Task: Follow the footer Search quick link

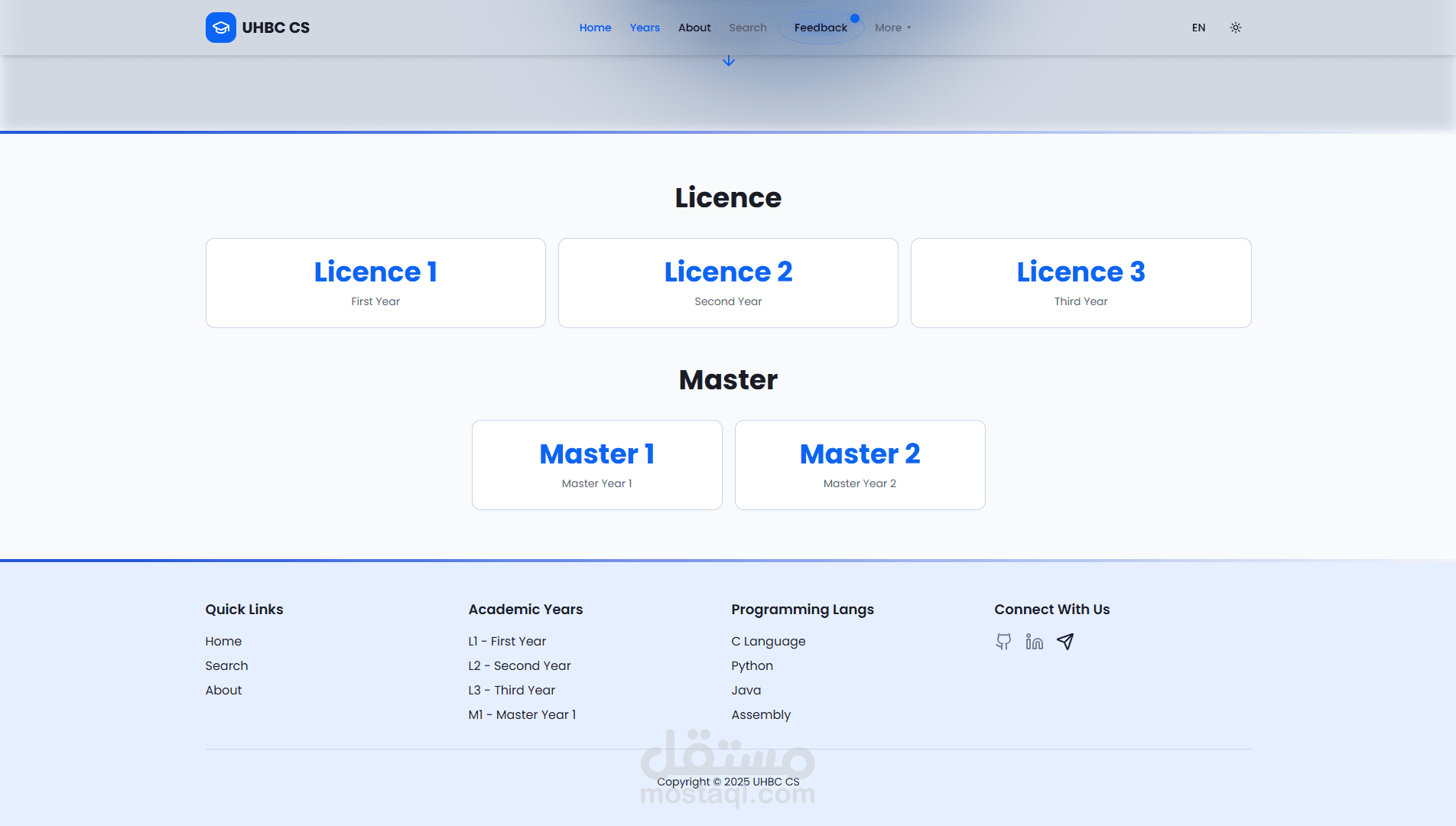Action: coord(226,665)
